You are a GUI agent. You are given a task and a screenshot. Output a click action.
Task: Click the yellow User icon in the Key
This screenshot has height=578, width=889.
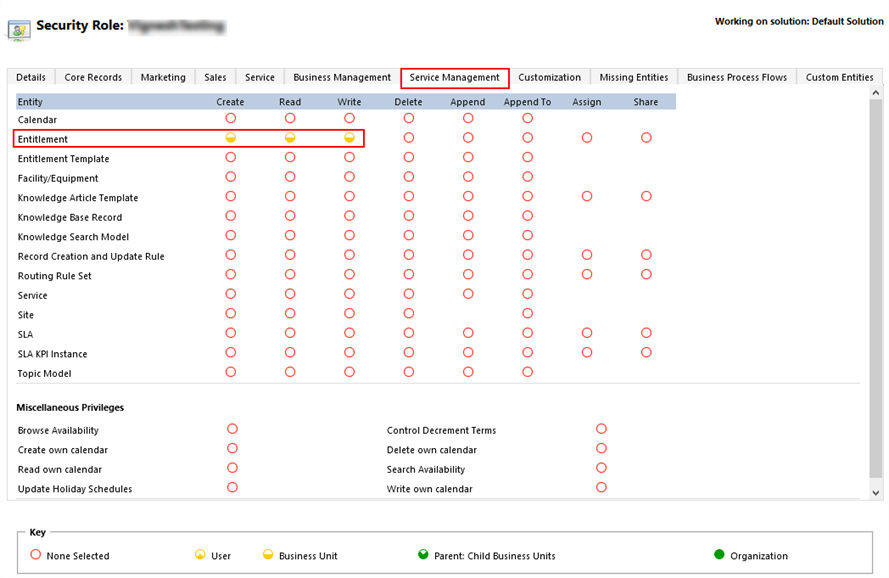pos(199,555)
